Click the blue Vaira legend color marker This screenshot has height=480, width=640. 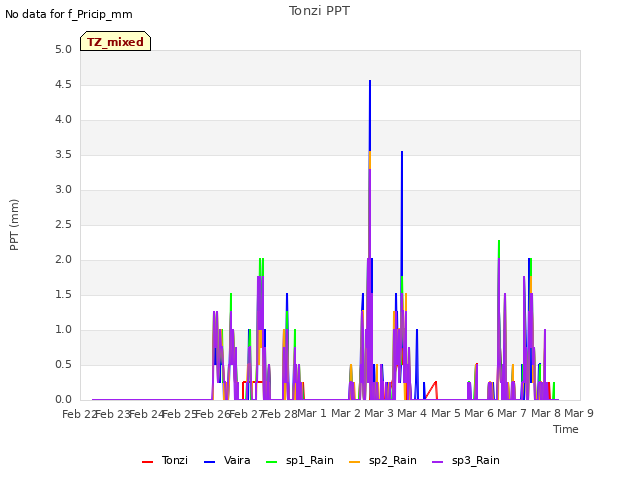click(209, 462)
